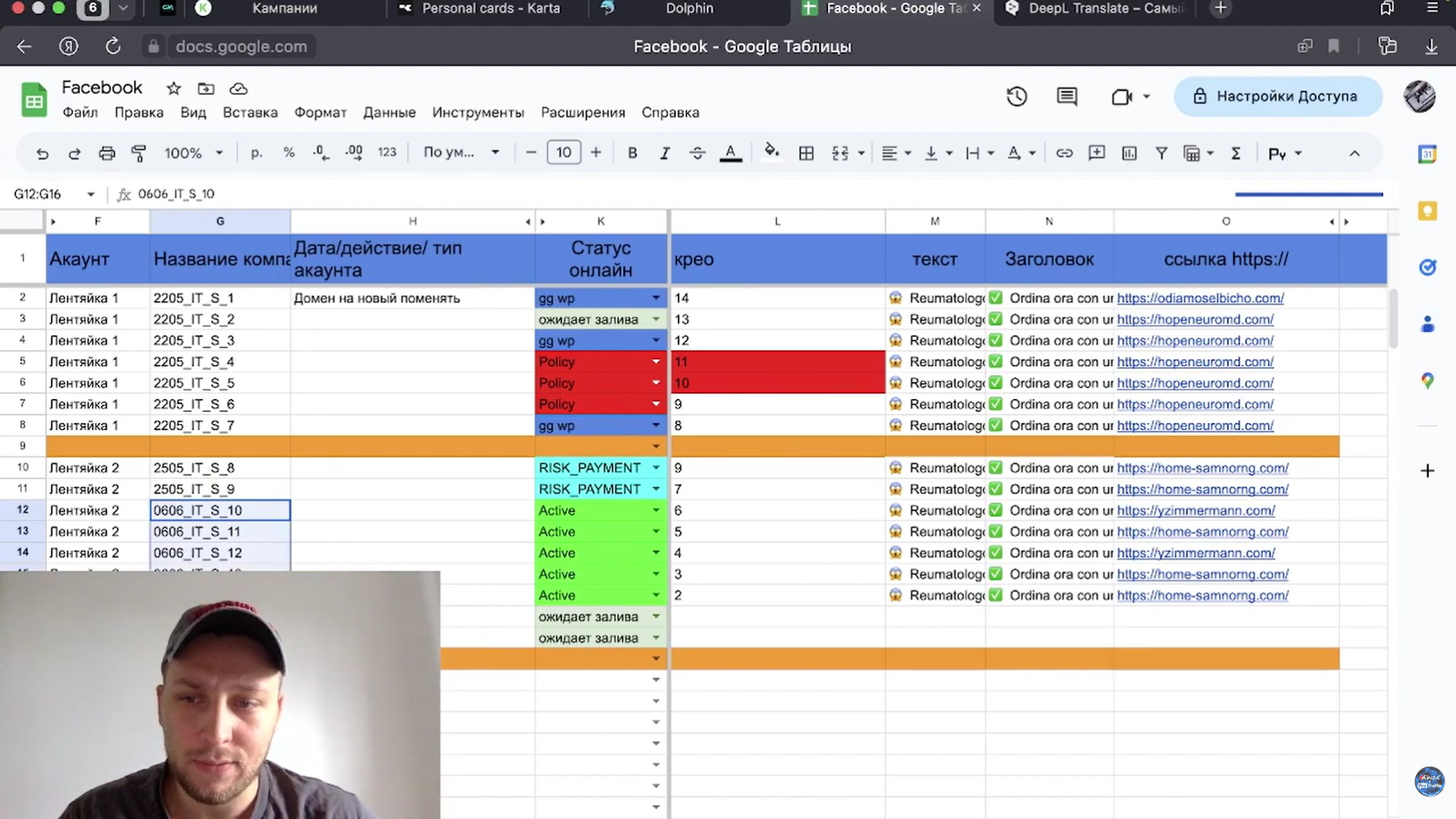1456x819 pixels.
Task: Open the odiamoselbicho.com link in row 2
Action: tap(1200, 298)
